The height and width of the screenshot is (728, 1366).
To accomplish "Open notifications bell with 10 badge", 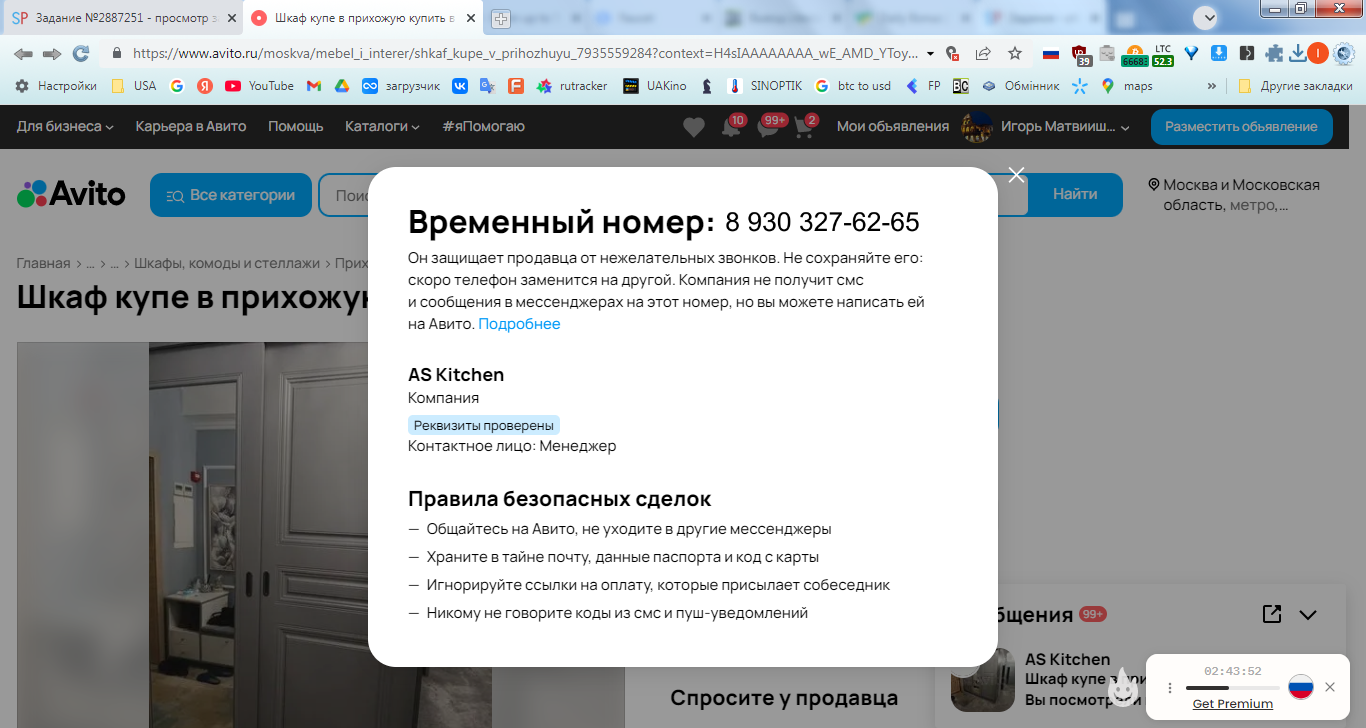I will click(731, 127).
